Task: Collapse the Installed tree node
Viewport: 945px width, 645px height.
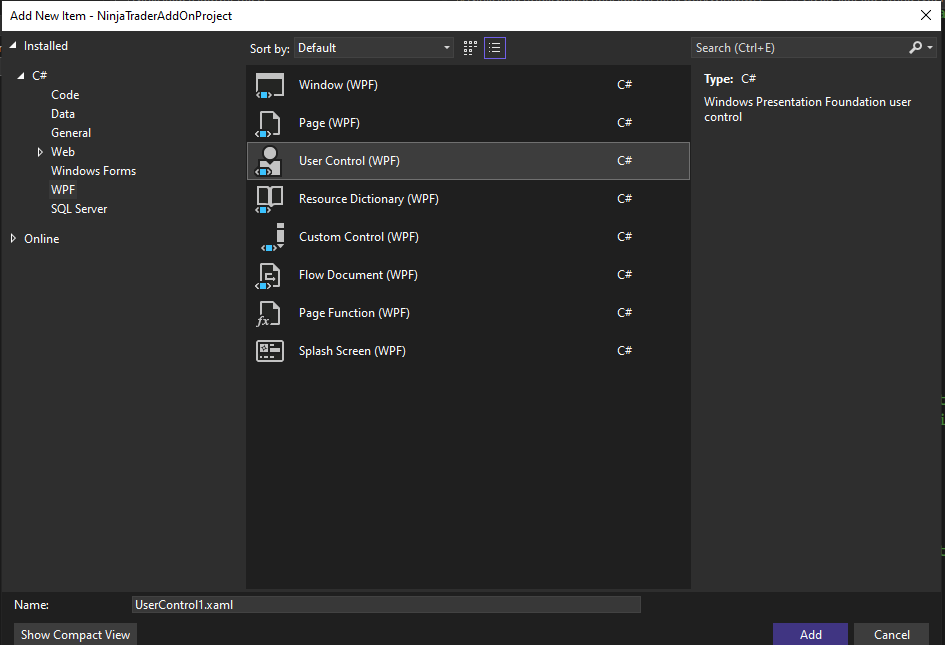Action: click(13, 46)
